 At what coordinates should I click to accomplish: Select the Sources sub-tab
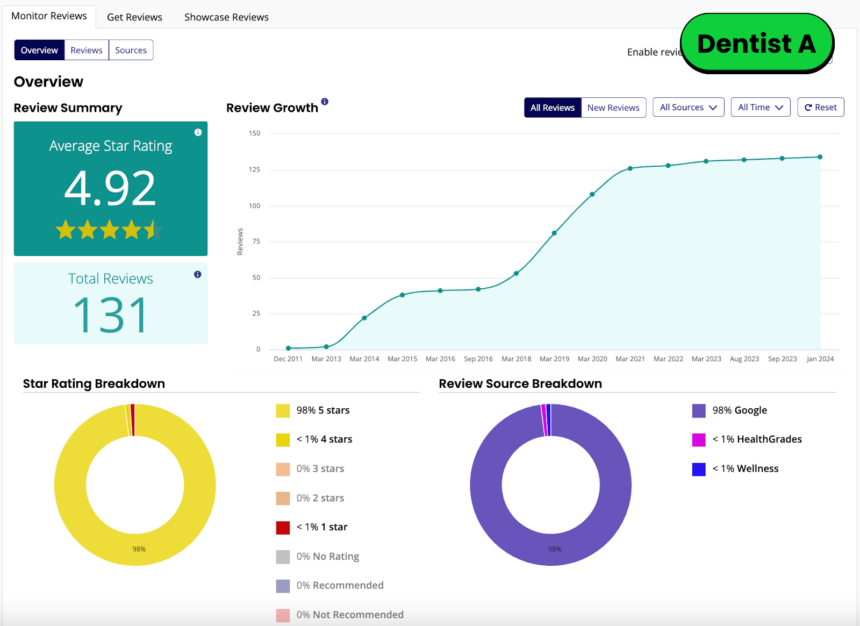point(131,50)
